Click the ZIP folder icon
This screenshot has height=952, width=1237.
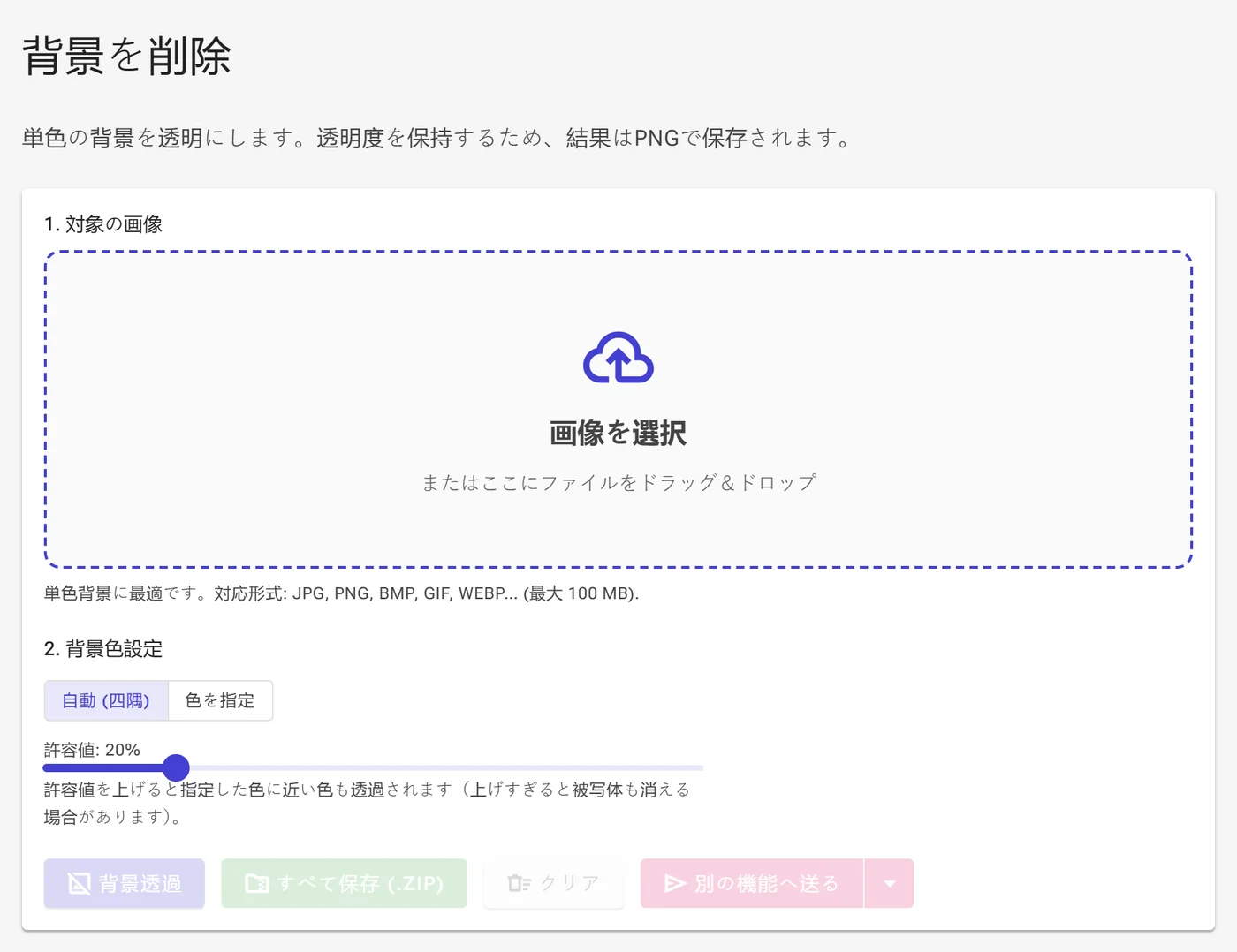coord(257,883)
